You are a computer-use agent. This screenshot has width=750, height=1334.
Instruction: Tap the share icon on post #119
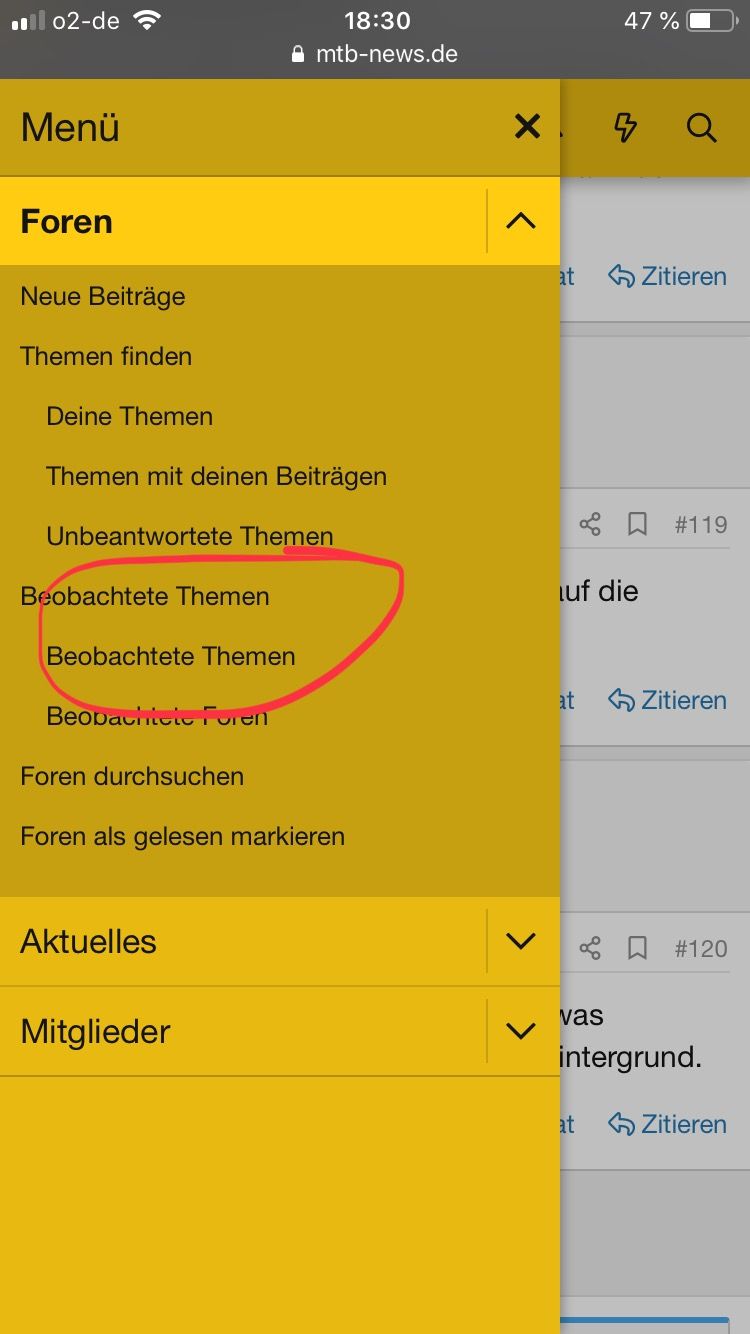click(590, 524)
